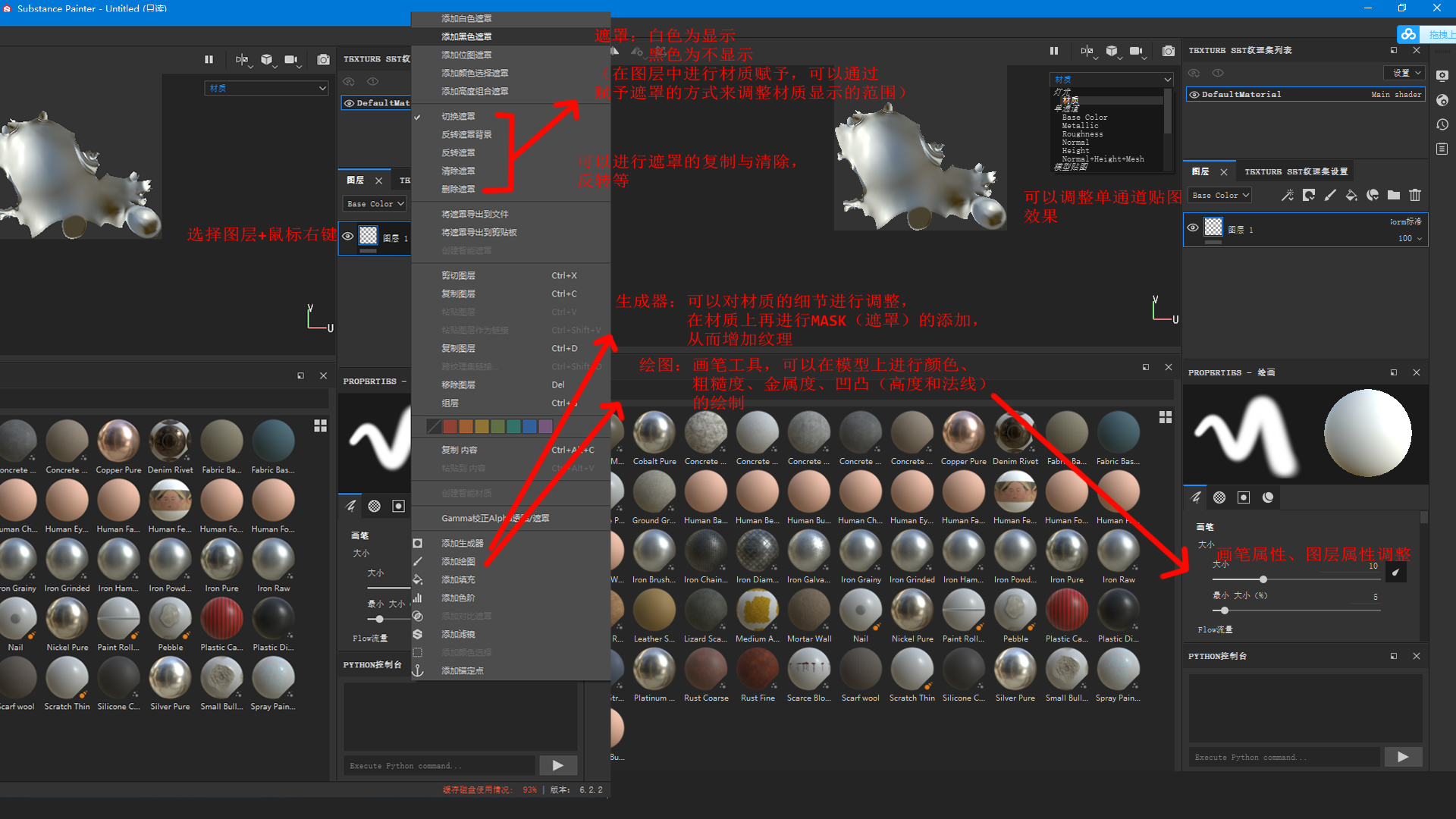Viewport: 1456px width, 819px height.
Task: Click brush preset icon beside size value
Action: tap(1396, 573)
